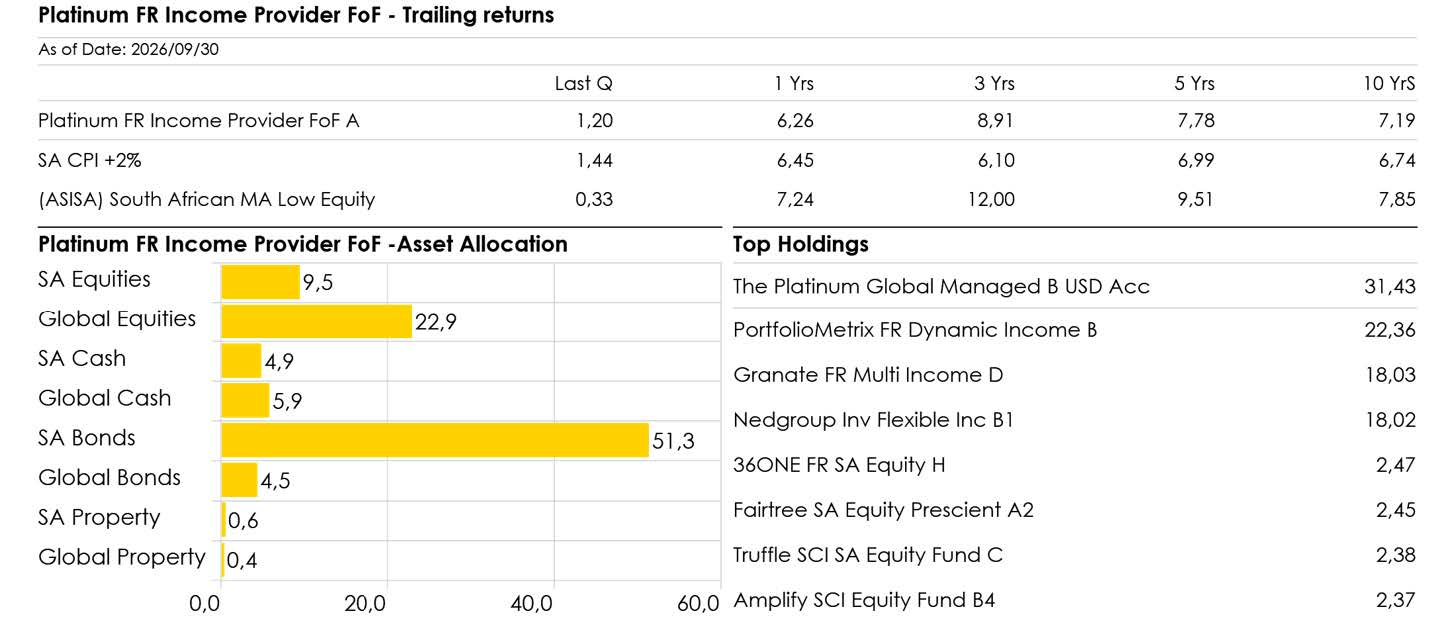Click the 3 Yrs column header
The width and height of the screenshot is (1454, 625).
[x=994, y=84]
